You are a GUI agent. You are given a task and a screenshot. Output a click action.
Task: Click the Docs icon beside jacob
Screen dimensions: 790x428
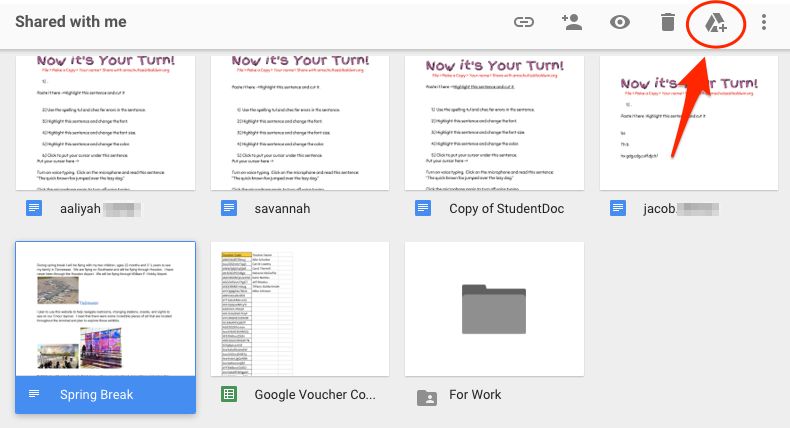coord(618,208)
